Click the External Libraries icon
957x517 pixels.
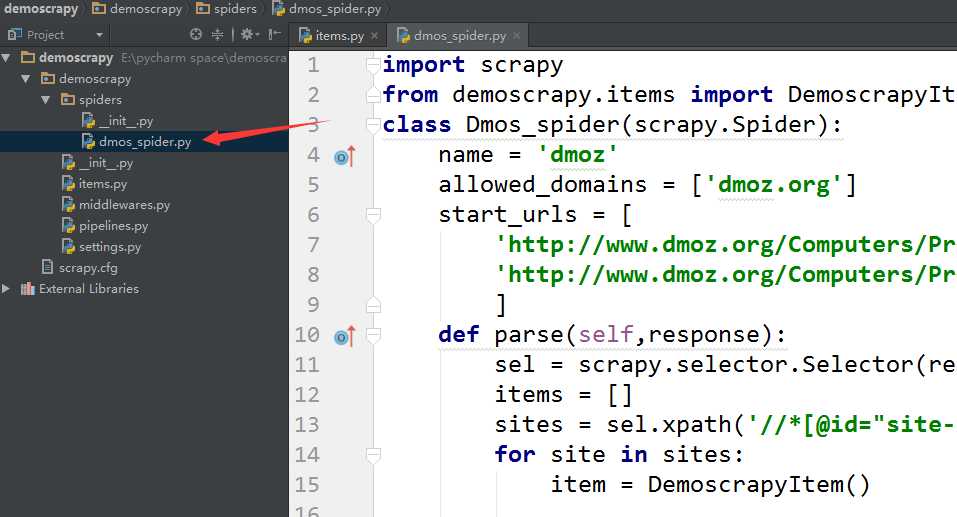pos(27,289)
